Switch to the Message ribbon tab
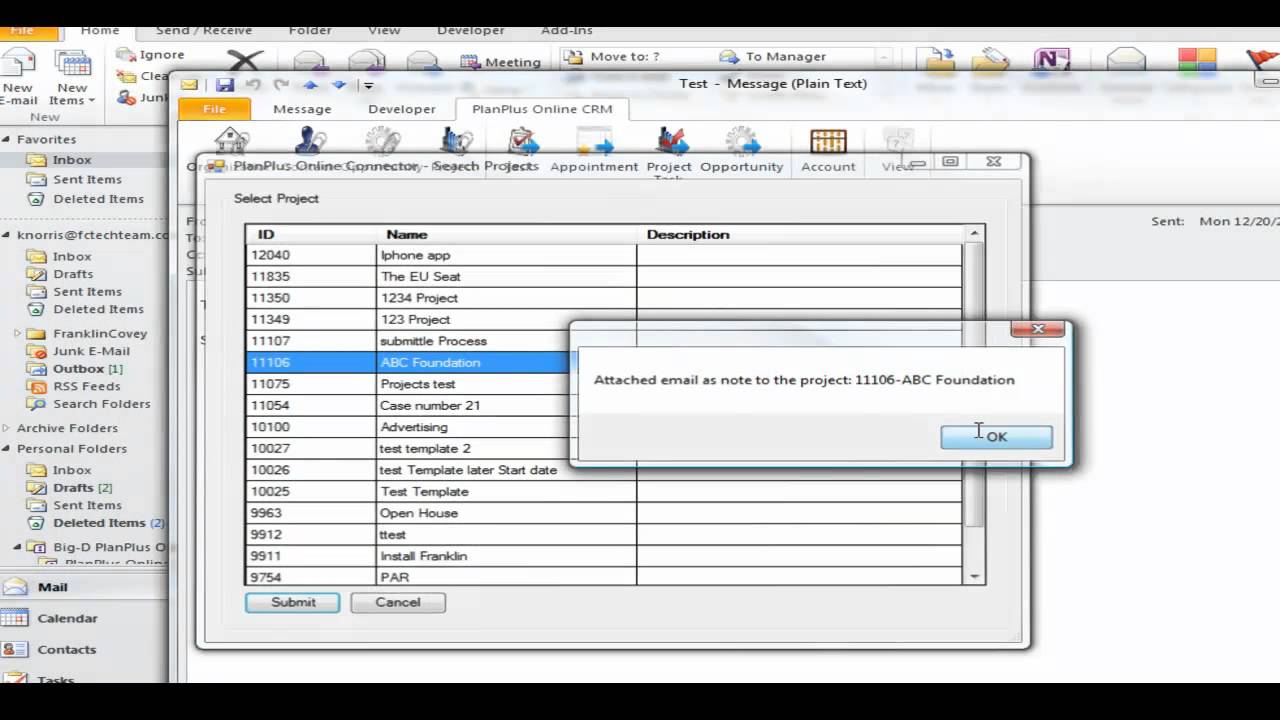 [x=302, y=109]
